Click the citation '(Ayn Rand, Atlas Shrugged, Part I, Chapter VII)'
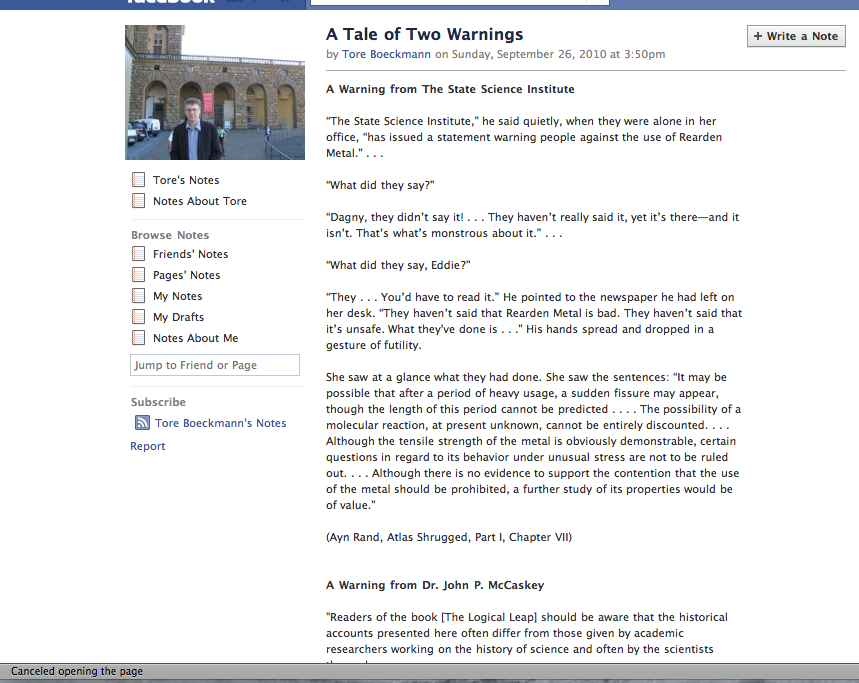 [449, 537]
